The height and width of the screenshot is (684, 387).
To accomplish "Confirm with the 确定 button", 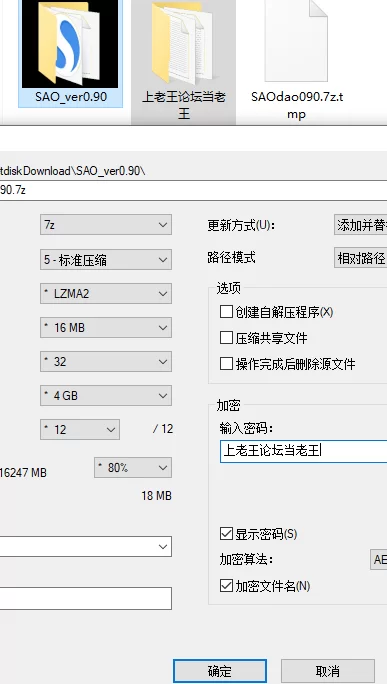I will (219, 671).
